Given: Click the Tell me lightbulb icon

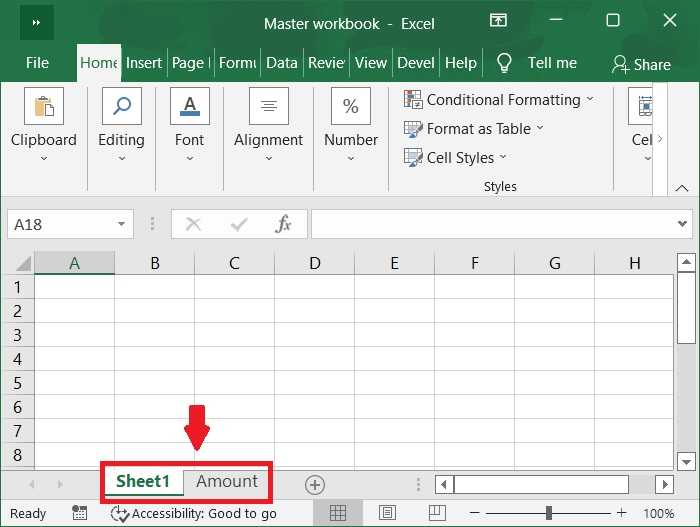Looking at the screenshot, I should pos(504,63).
